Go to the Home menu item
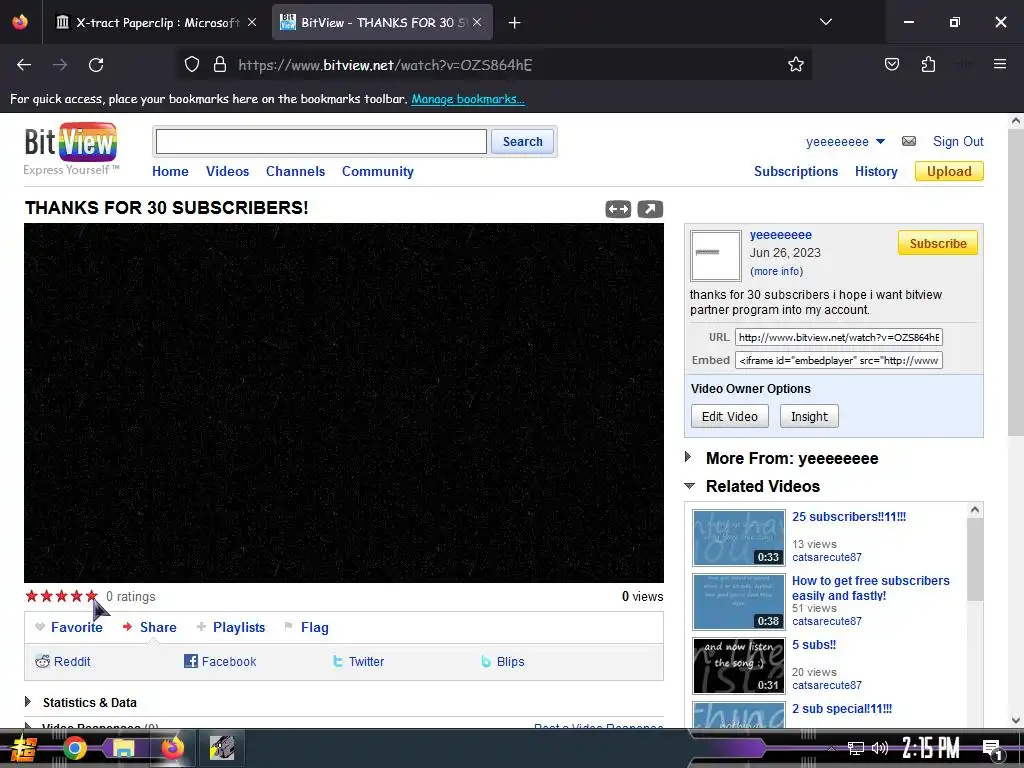The image size is (1024, 768). (x=170, y=171)
